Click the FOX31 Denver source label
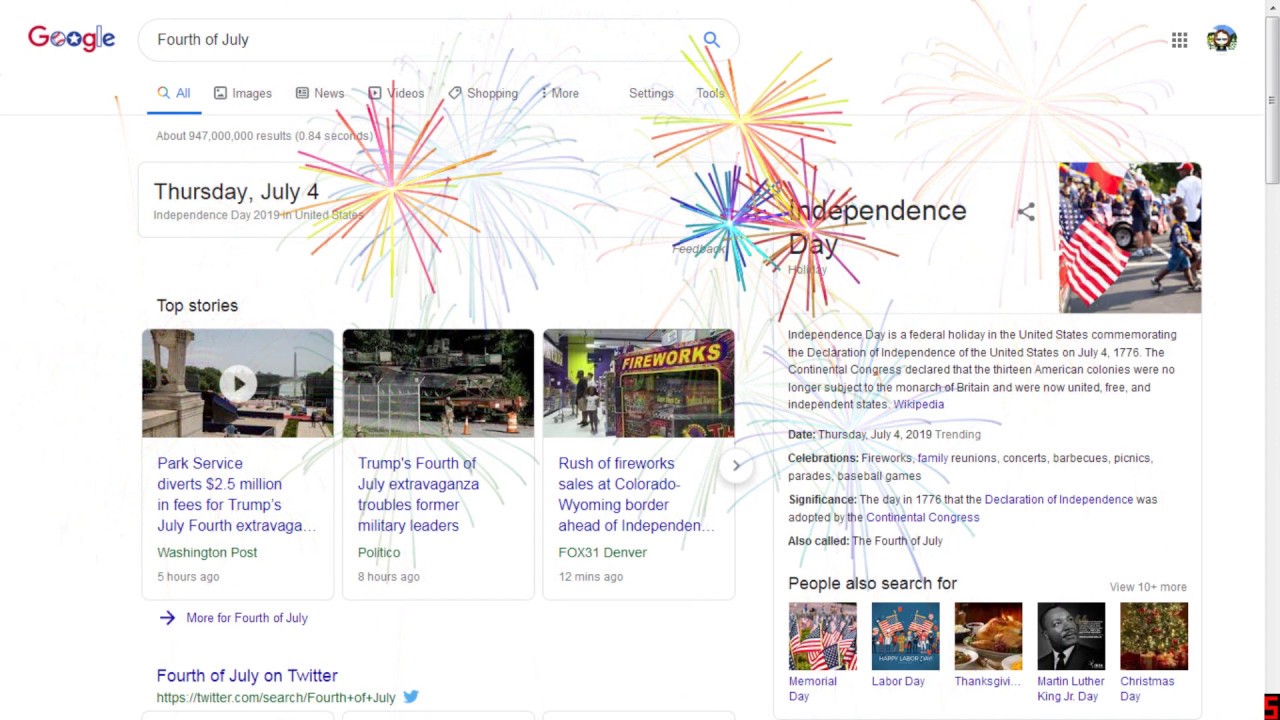 pos(602,552)
